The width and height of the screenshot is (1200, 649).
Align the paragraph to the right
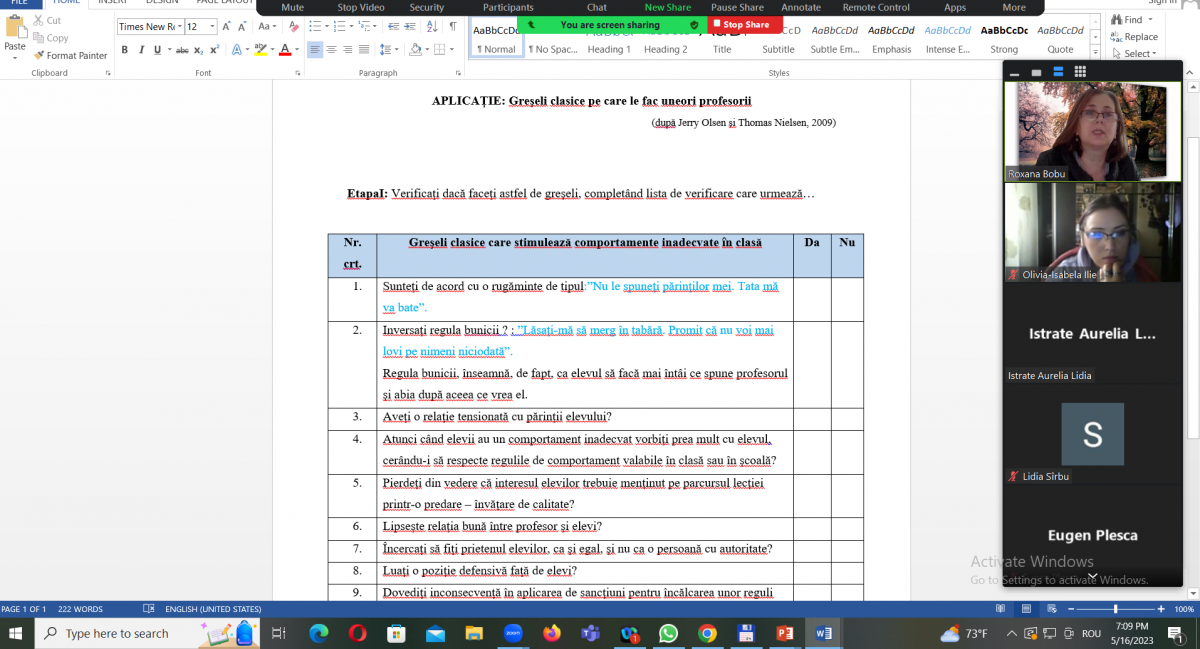pyautogui.click(x=347, y=50)
